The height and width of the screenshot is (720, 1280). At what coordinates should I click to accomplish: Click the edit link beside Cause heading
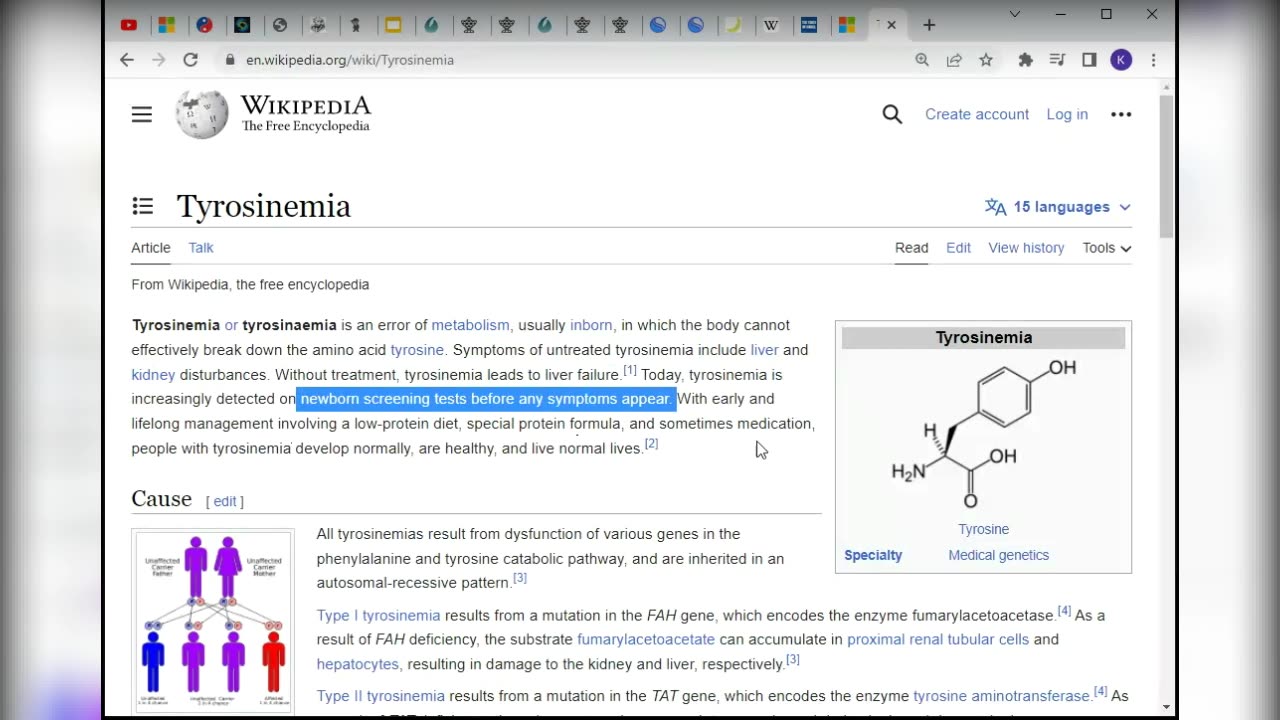(225, 501)
